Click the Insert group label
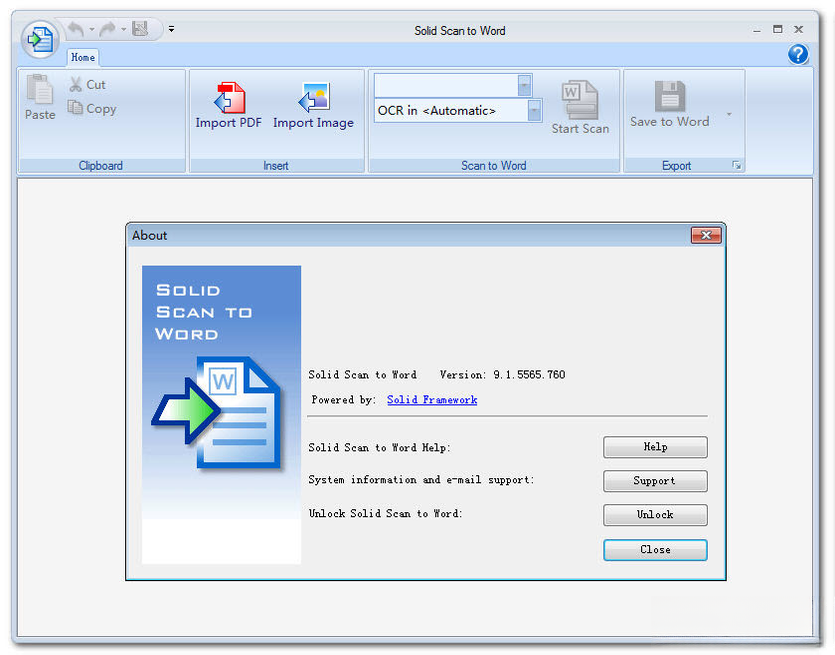Screen dimensions: 835x655 276,166
